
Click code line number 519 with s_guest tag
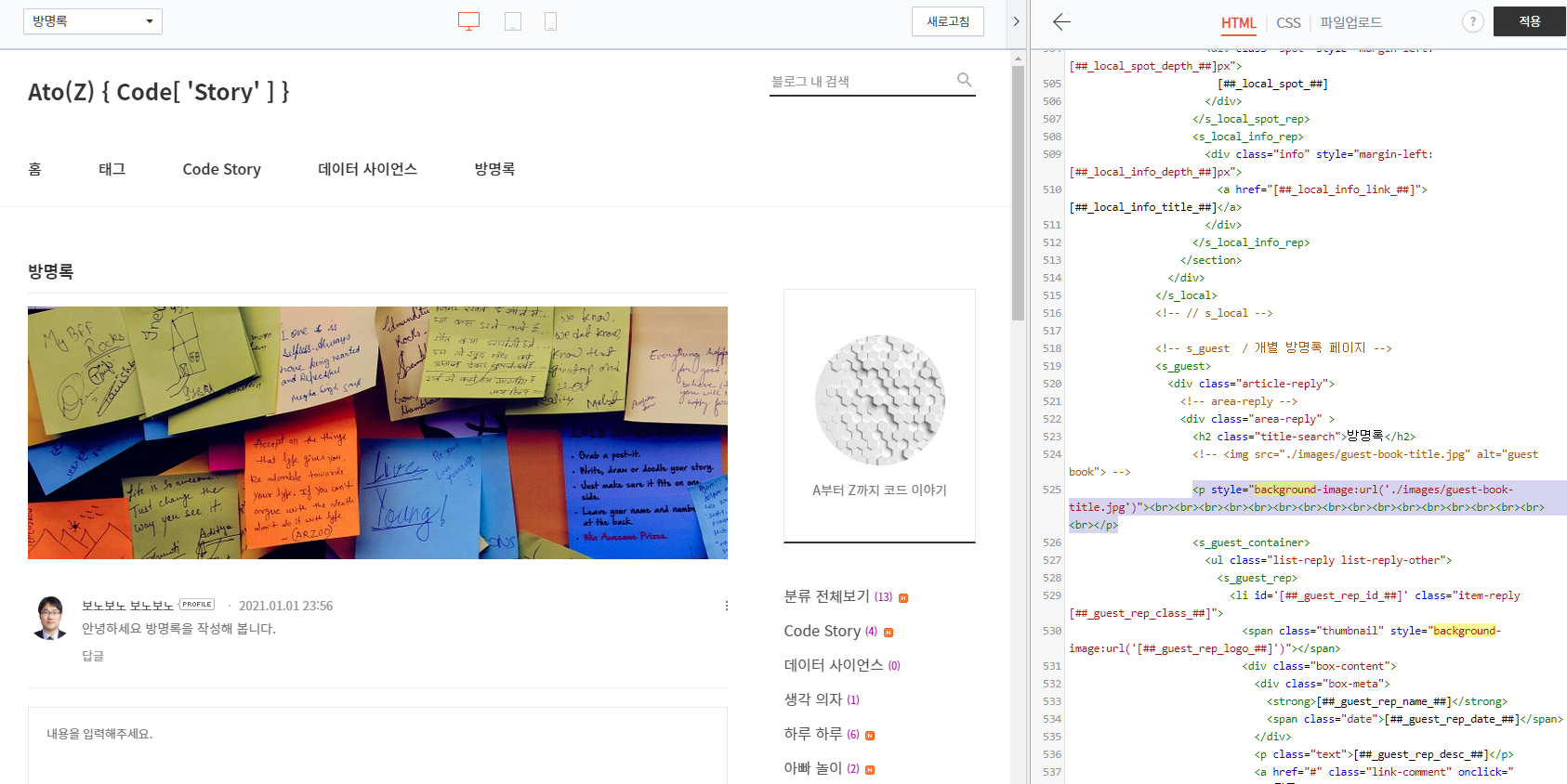pos(1051,366)
